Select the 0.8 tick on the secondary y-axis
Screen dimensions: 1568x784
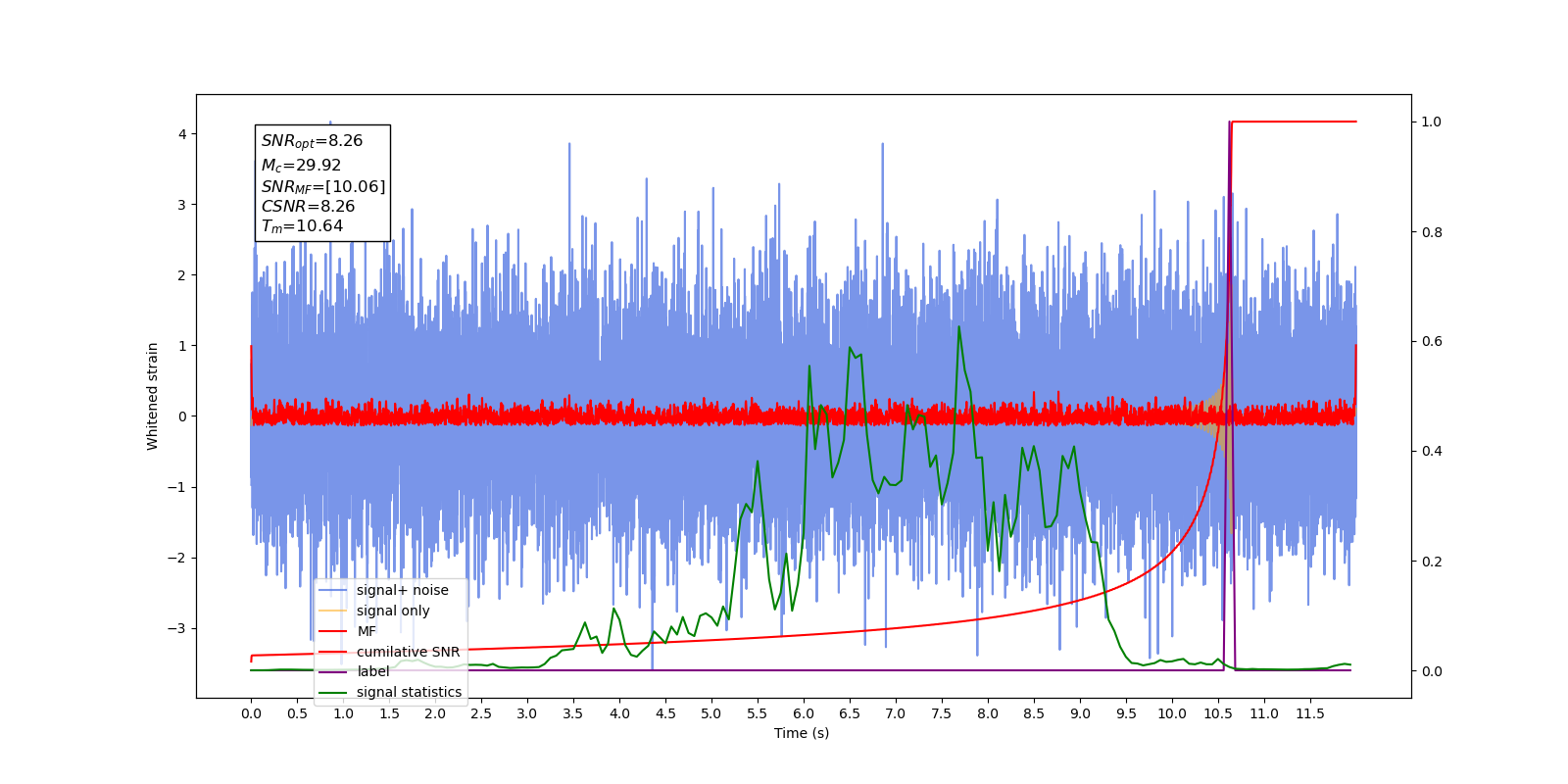[x=1432, y=232]
